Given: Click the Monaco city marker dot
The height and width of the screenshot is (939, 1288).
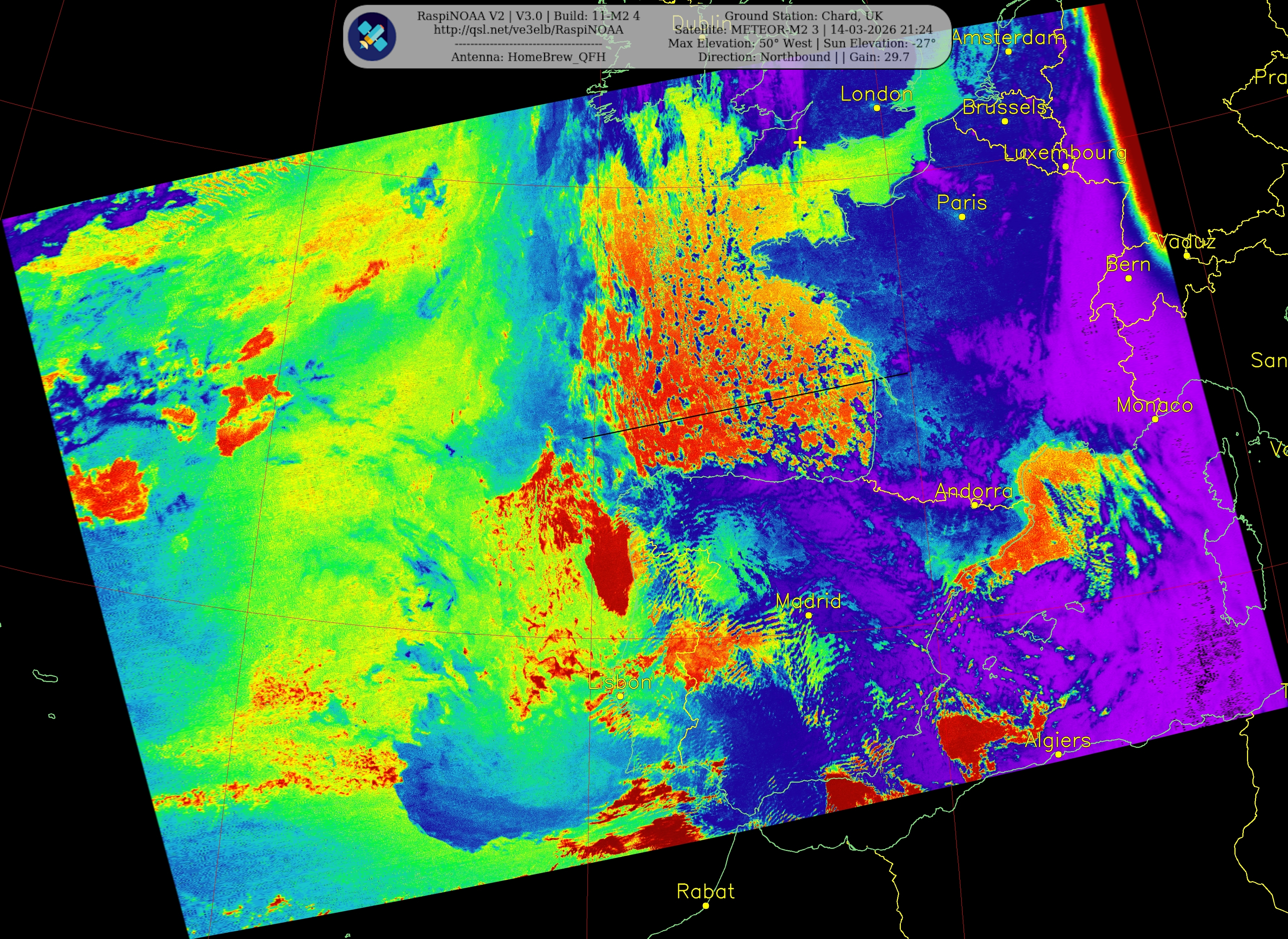Looking at the screenshot, I should [x=1155, y=419].
